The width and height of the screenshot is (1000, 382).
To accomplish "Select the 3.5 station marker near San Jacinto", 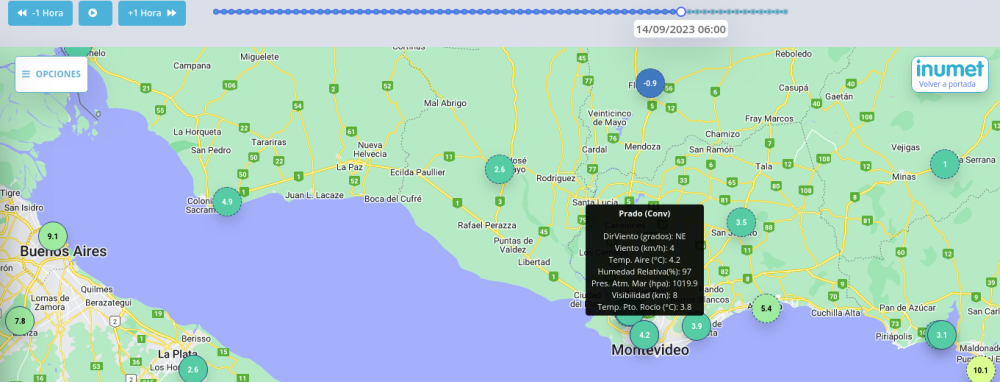I will coord(741,223).
